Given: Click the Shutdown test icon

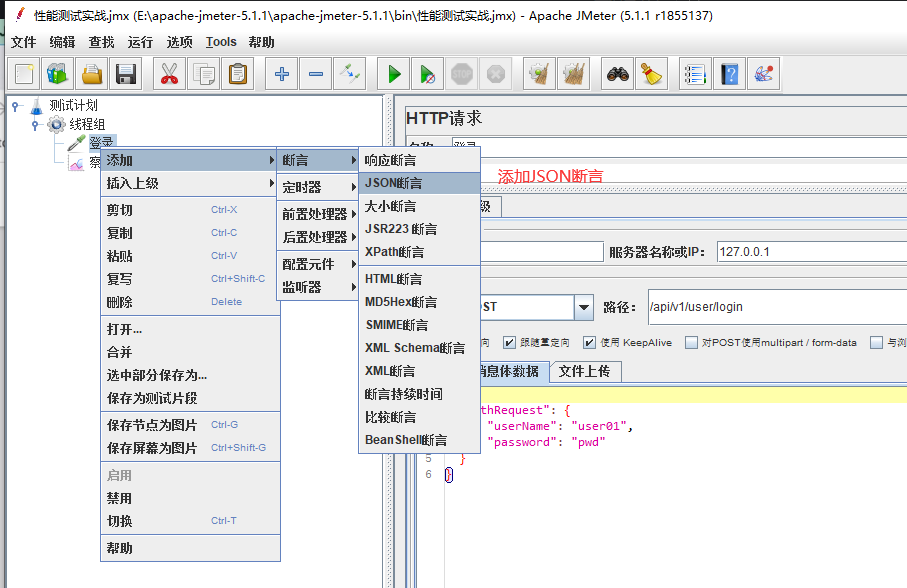Looking at the screenshot, I should pyautogui.click(x=496, y=74).
